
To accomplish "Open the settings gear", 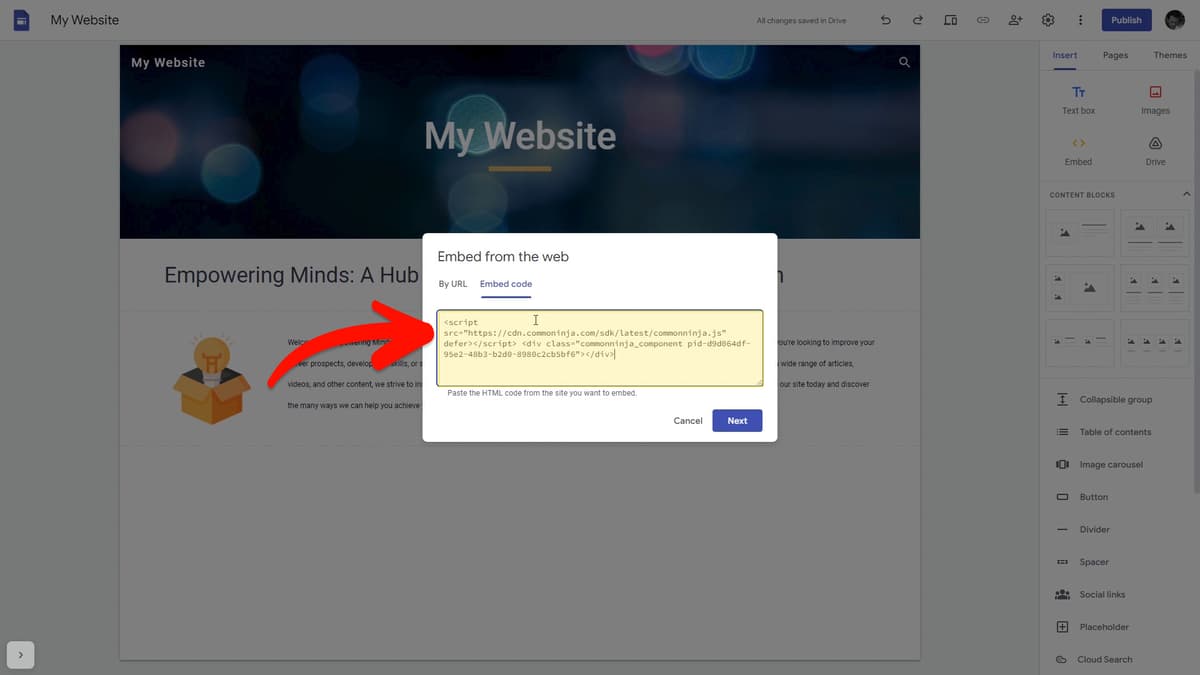I will [x=1048, y=20].
